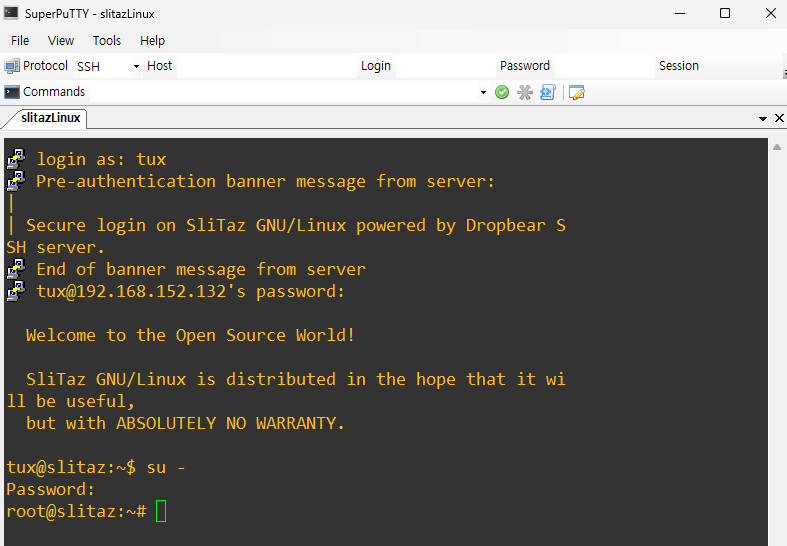
Task: Click PuTTY icon beside 'End of banner message'
Action: pos(16,268)
